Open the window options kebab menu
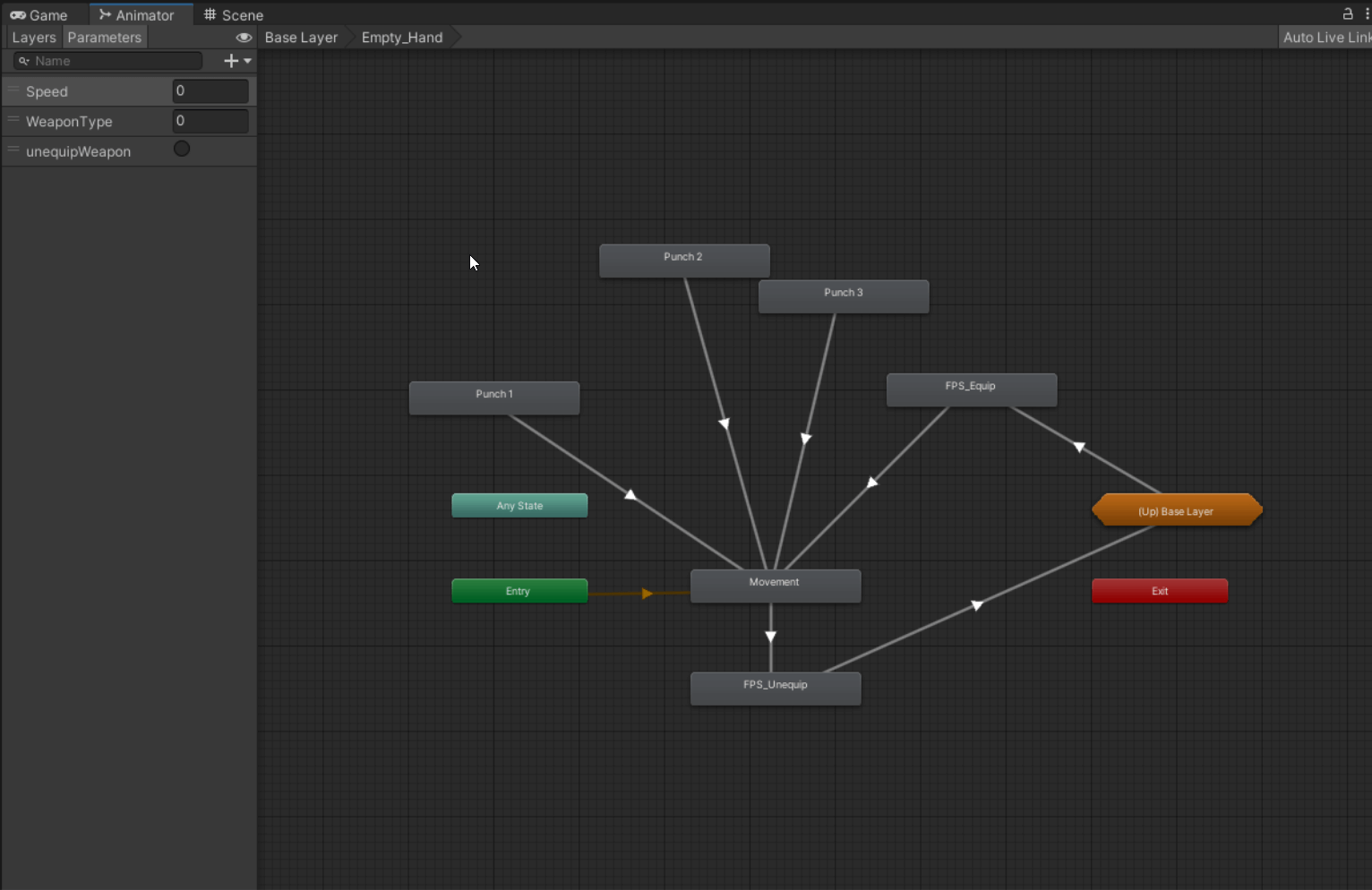Screen dimensions: 1372x890 1367,13
